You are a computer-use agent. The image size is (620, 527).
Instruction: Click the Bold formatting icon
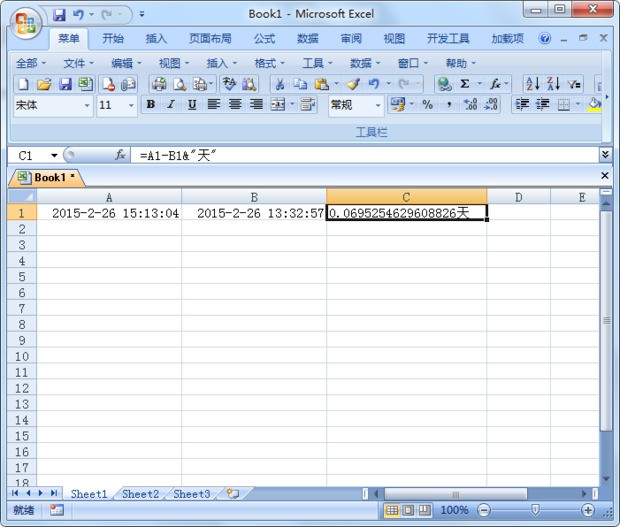(151, 105)
